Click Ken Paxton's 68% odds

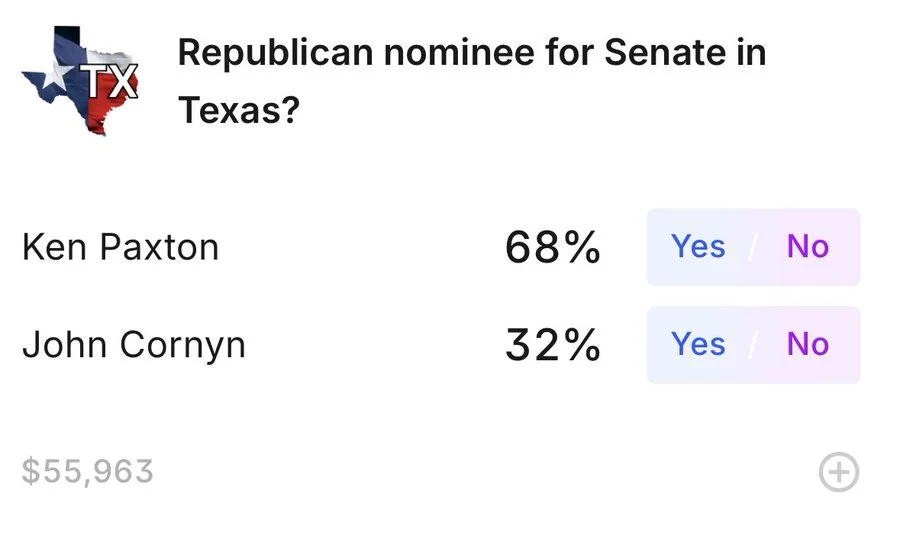coord(552,247)
